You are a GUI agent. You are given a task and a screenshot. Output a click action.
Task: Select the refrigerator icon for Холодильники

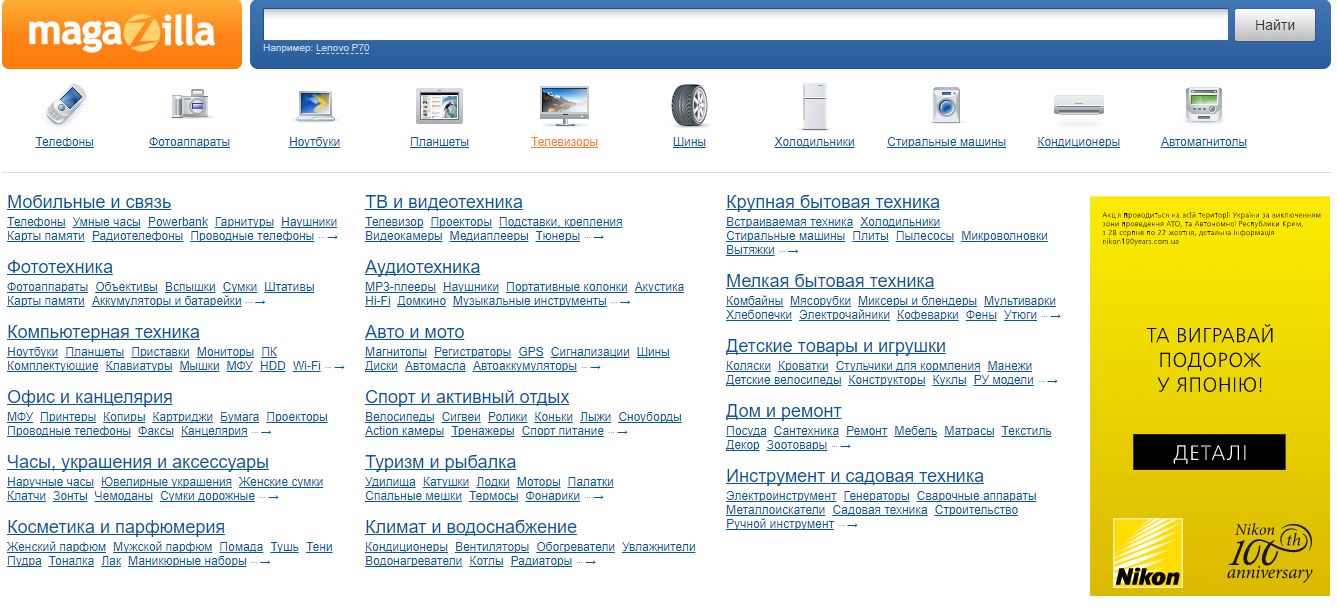coord(814,105)
